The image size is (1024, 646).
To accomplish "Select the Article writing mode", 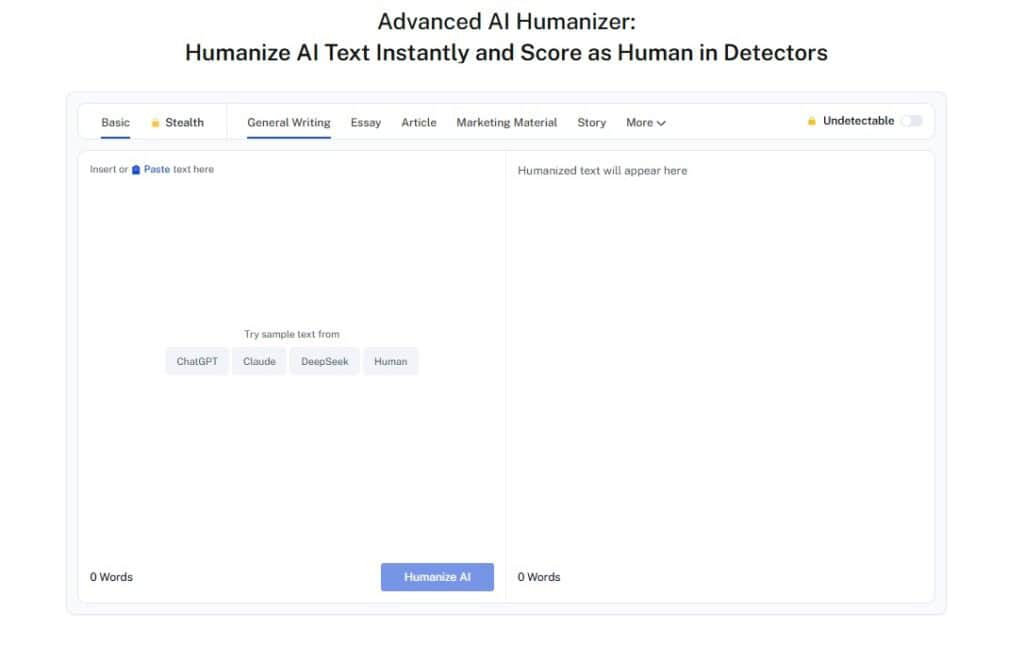I will pyautogui.click(x=418, y=123).
